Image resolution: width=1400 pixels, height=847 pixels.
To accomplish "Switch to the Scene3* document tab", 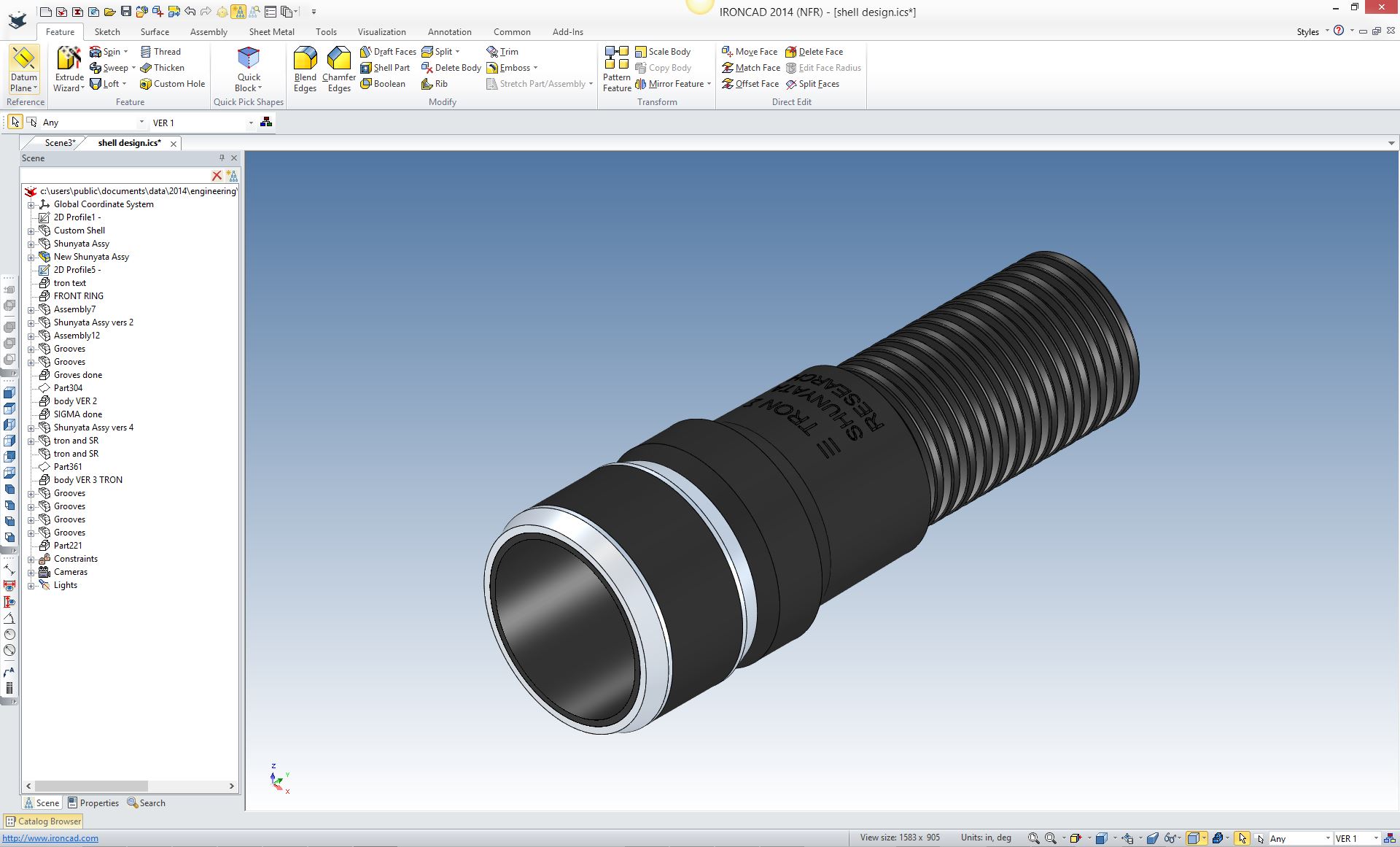I will coord(59,143).
